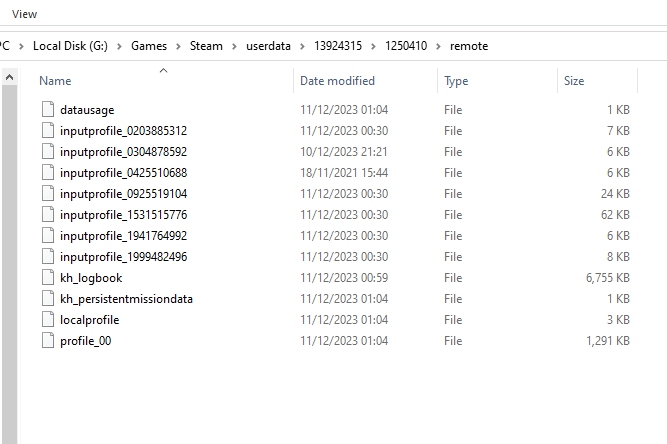Click the 8 KB size value
667x444 pixels.
pyautogui.click(x=618, y=257)
